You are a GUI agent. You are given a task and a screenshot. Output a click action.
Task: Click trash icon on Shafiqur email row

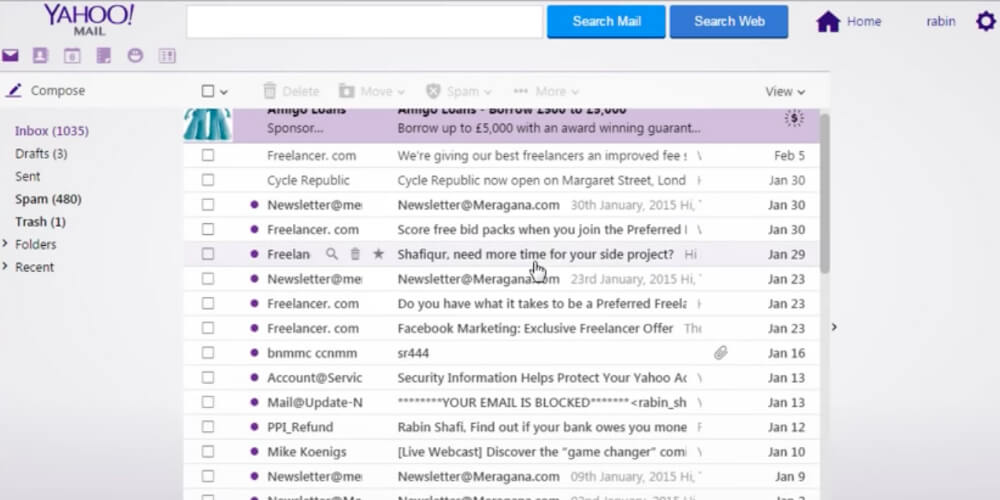355,254
